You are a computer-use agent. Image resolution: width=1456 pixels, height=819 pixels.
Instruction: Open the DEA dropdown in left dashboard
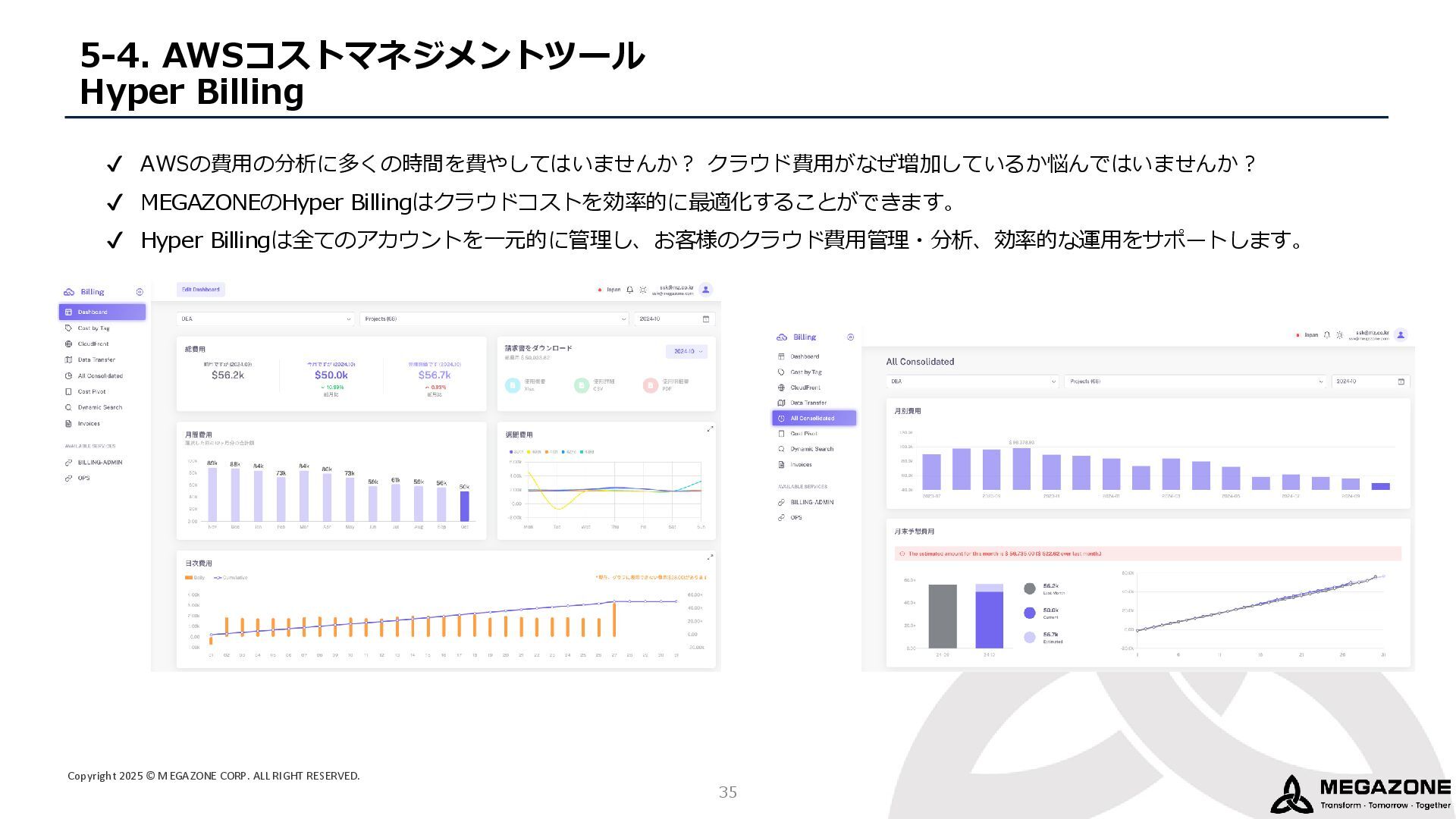tap(265, 319)
